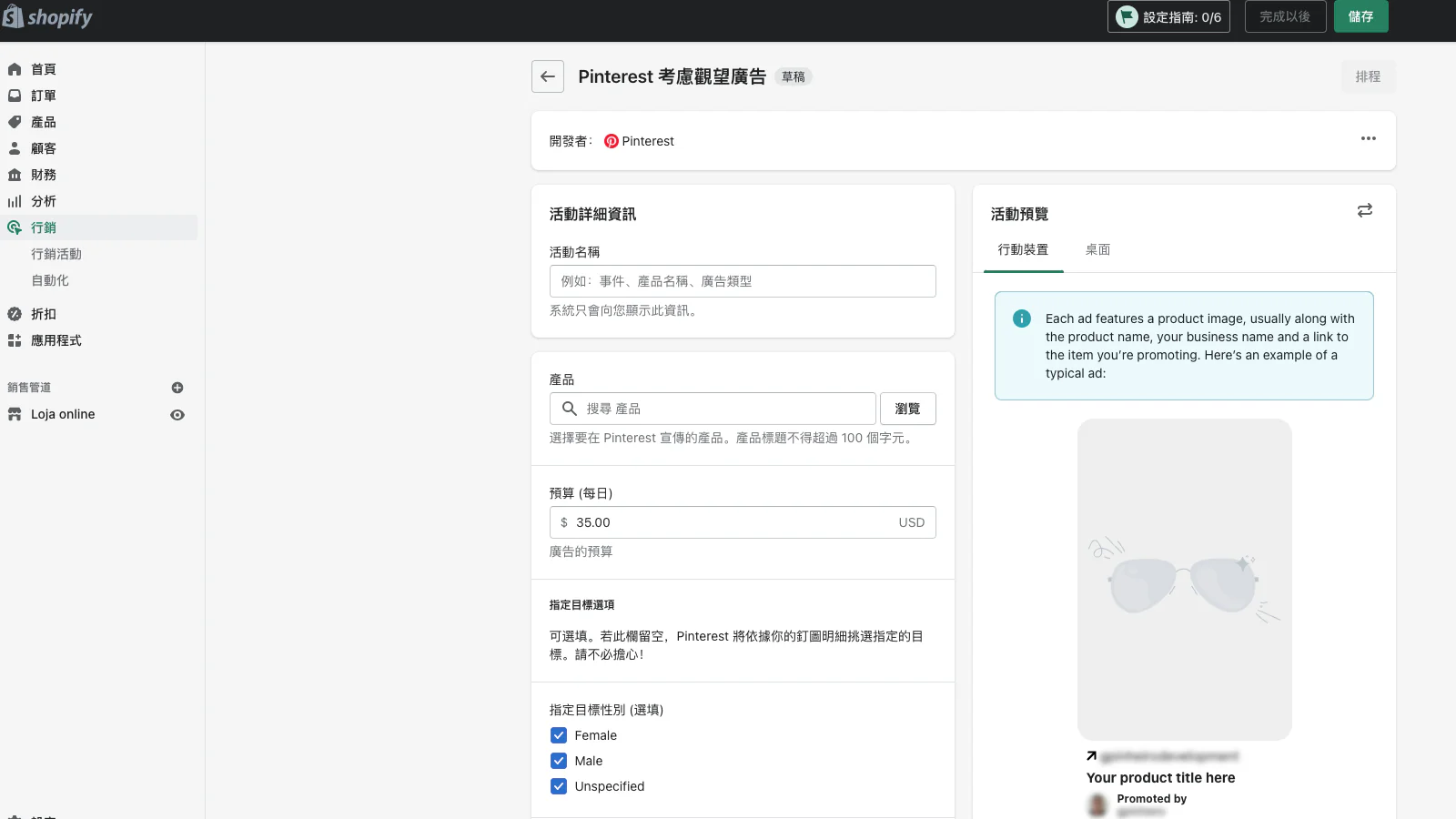This screenshot has height=819, width=1456.
Task: Click the info icon in preview banner
Action: click(x=1022, y=318)
